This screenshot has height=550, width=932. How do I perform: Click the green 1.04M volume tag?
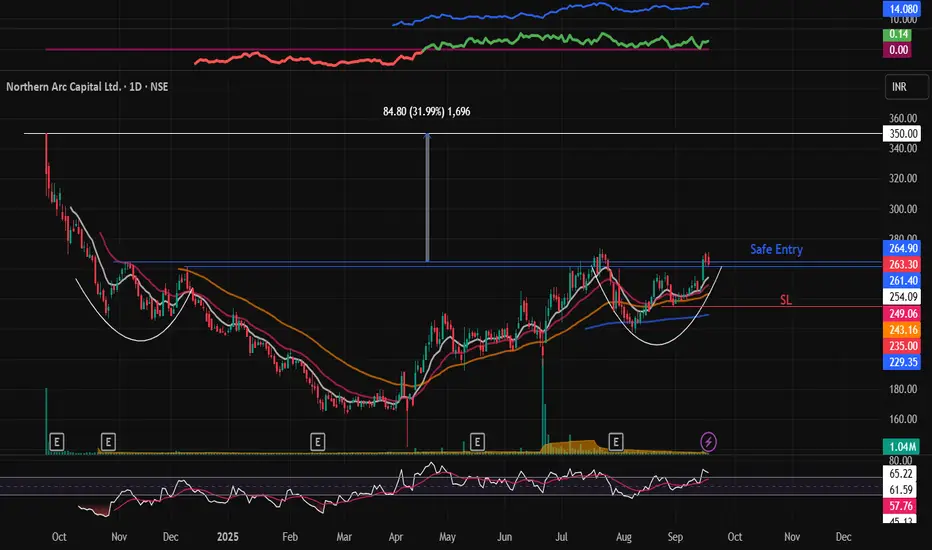click(902, 446)
